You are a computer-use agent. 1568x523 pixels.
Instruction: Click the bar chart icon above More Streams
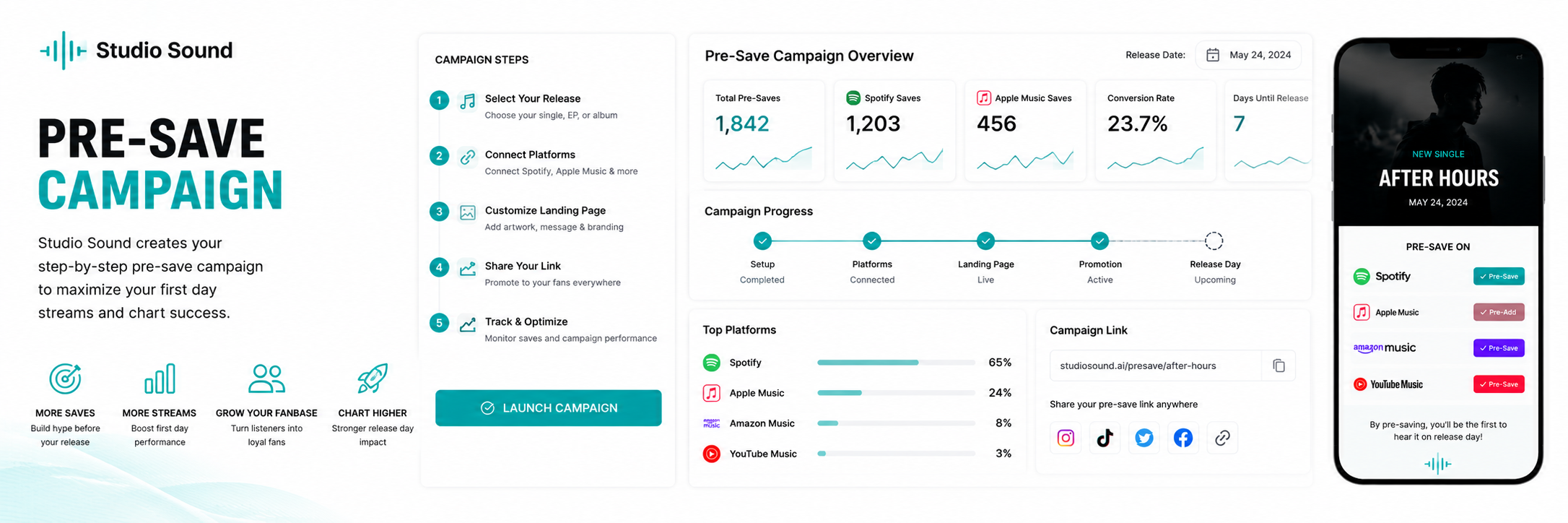160,379
